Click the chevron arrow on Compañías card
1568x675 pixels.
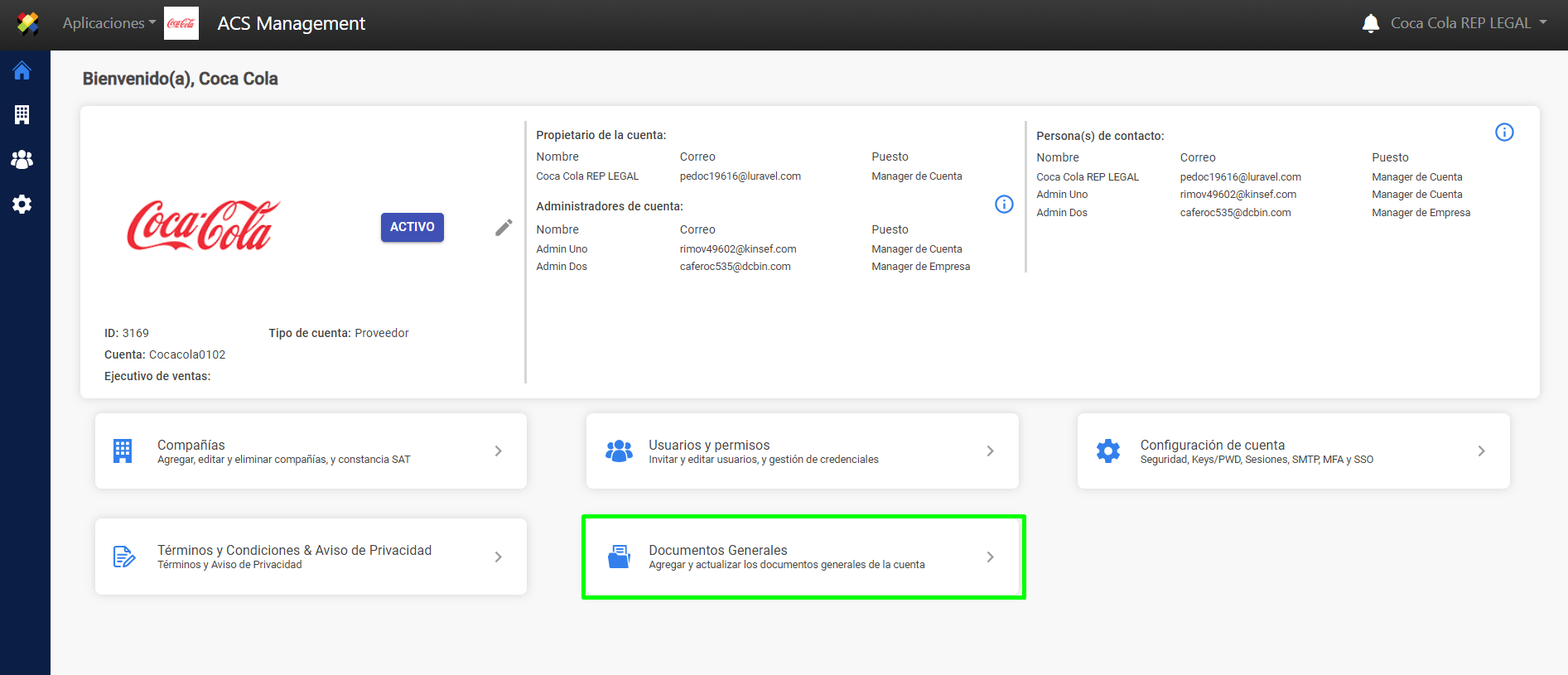[x=498, y=451]
